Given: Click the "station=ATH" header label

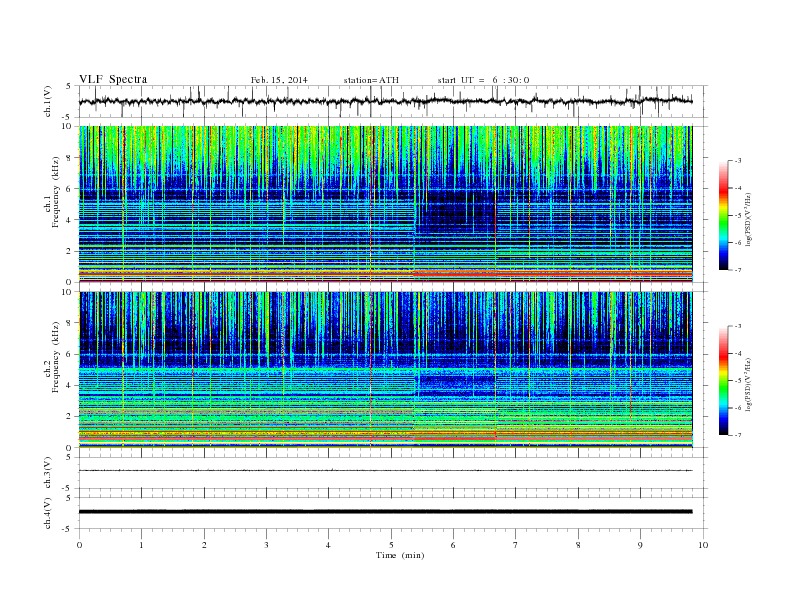Looking at the screenshot, I should coord(371,80).
